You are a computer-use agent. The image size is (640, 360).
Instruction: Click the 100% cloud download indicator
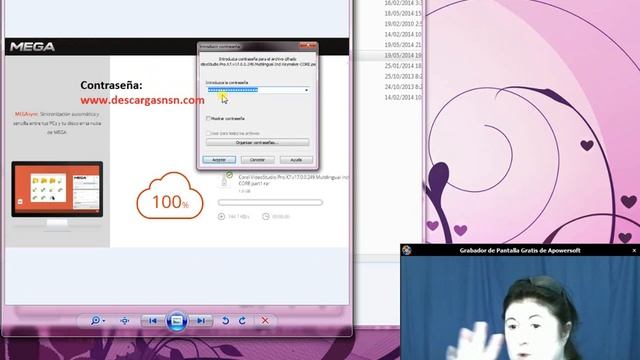tap(170, 196)
